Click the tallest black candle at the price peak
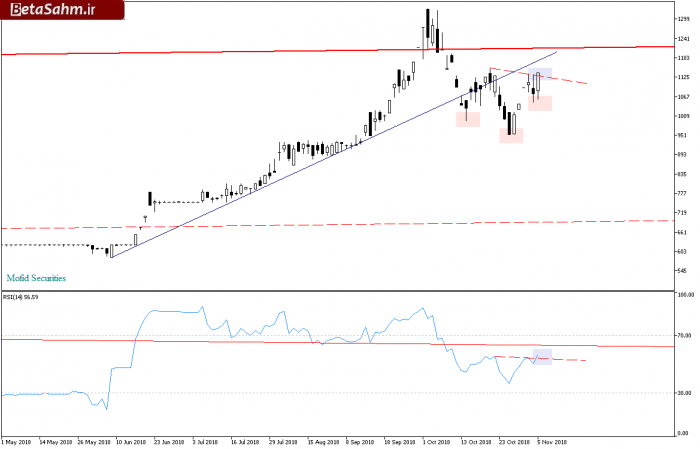Screen dimensions: 700x449 pos(428,24)
